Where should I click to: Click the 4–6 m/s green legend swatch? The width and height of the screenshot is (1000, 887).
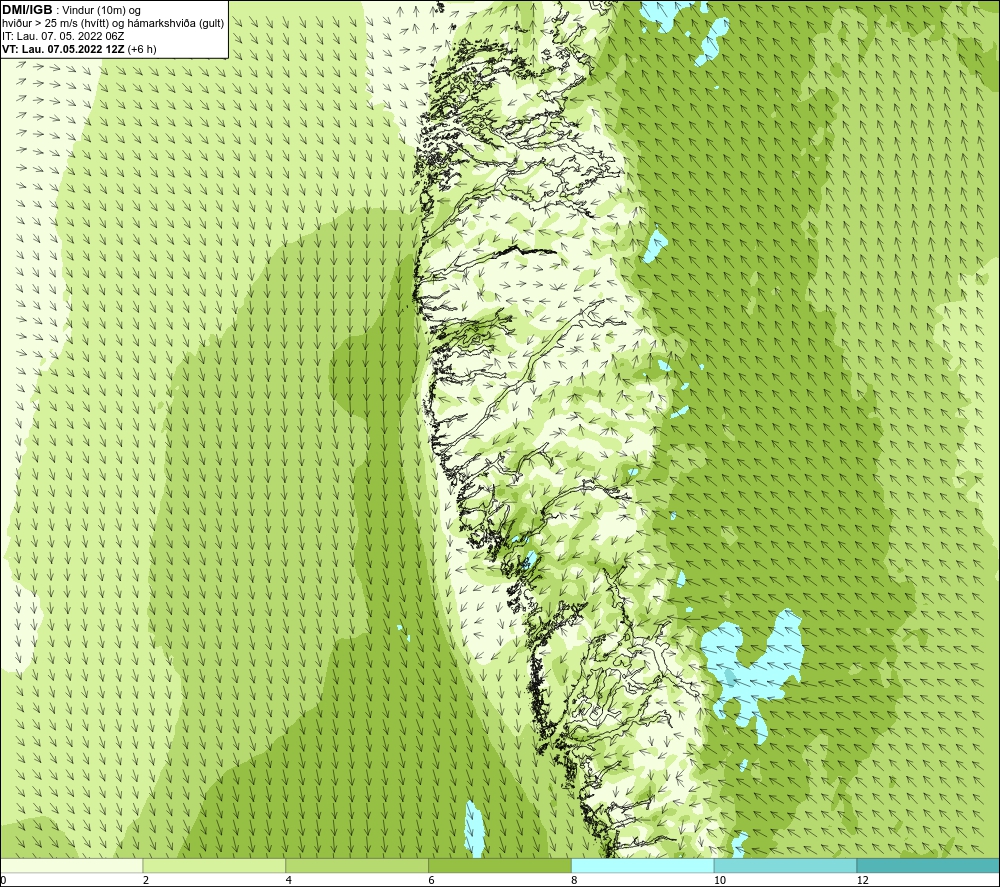tap(357, 865)
